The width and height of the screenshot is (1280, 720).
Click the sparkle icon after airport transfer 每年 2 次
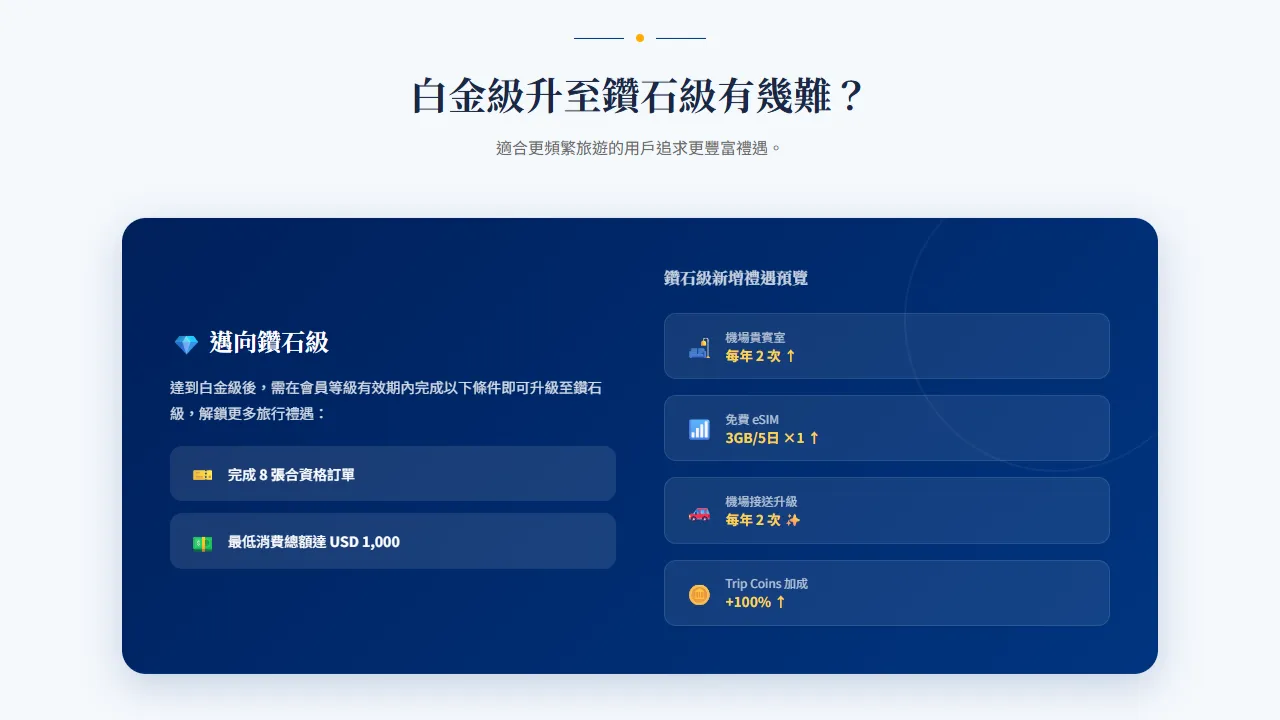793,520
